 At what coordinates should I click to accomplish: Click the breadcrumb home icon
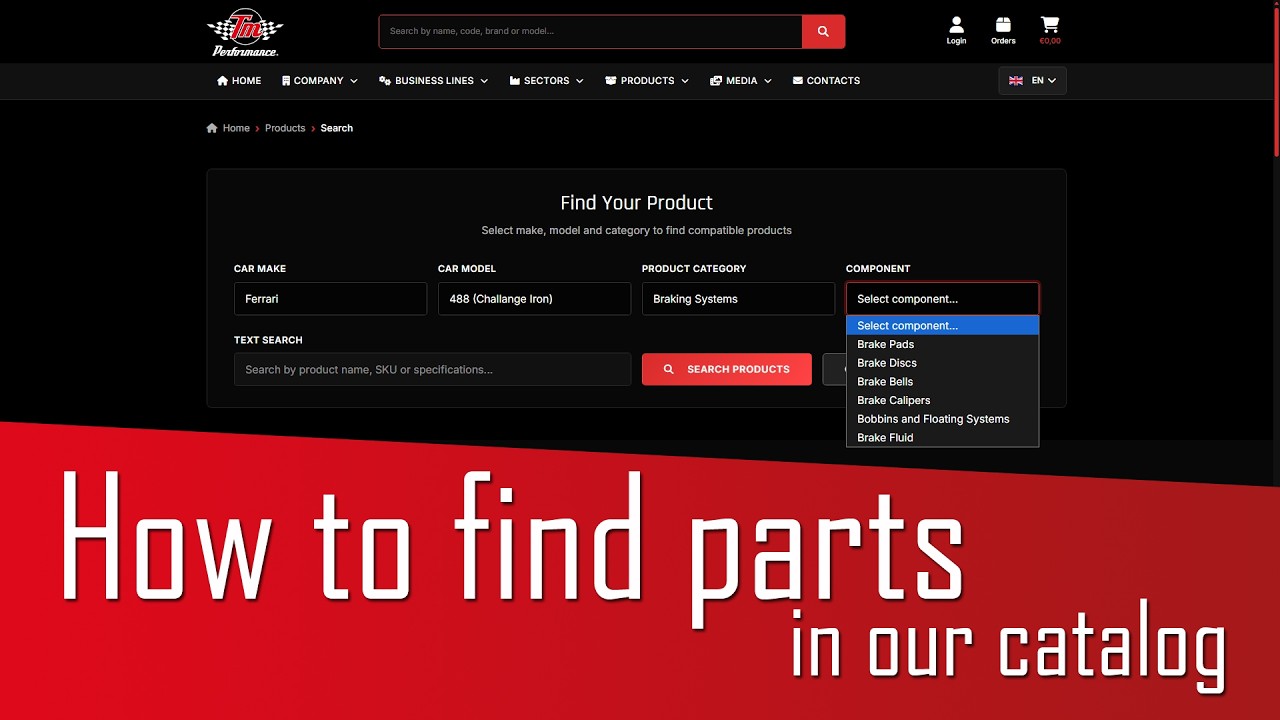point(212,128)
